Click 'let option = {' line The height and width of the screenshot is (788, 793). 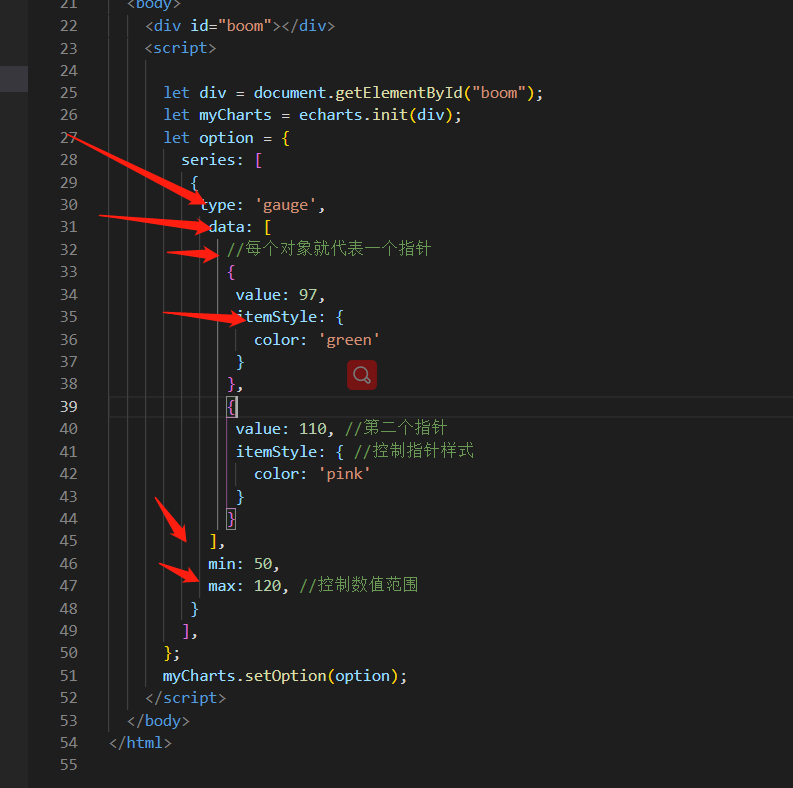[227, 138]
